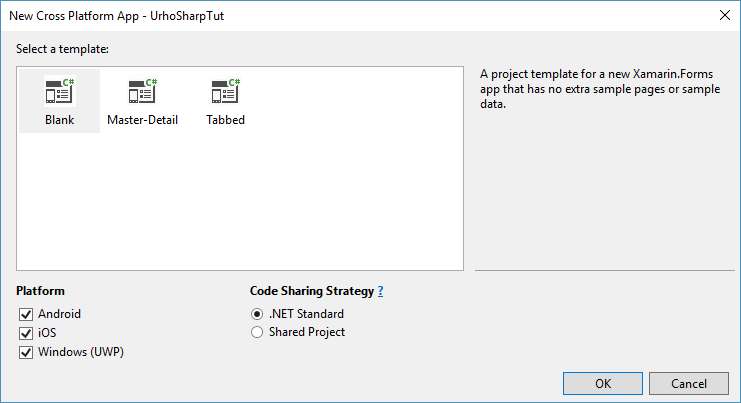
Task: Select the Blank template icon
Action: pos(60,91)
